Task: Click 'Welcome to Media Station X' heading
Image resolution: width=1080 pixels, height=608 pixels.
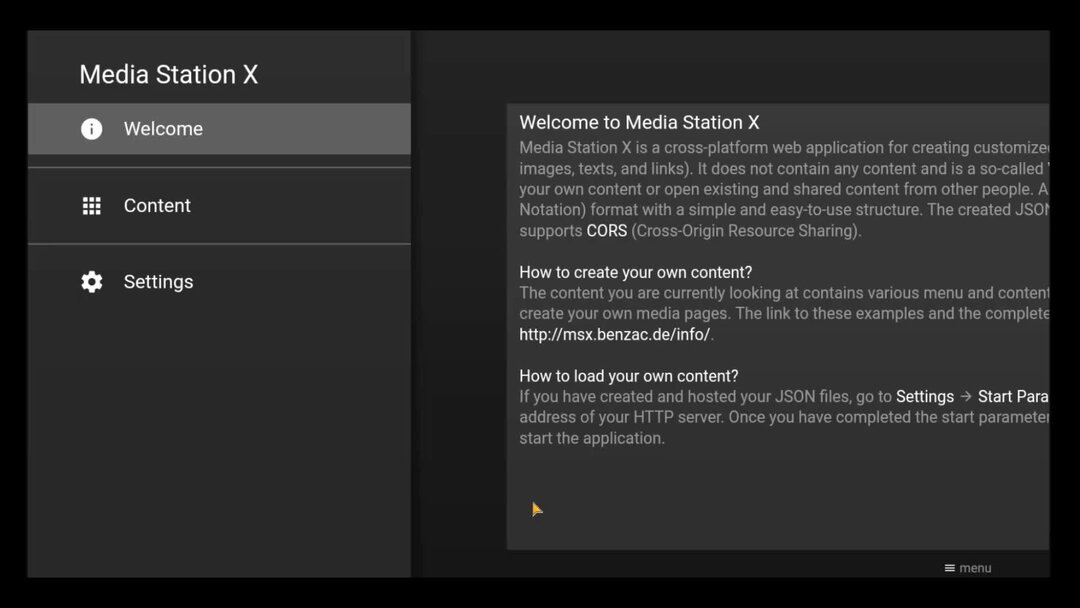Action: (639, 123)
